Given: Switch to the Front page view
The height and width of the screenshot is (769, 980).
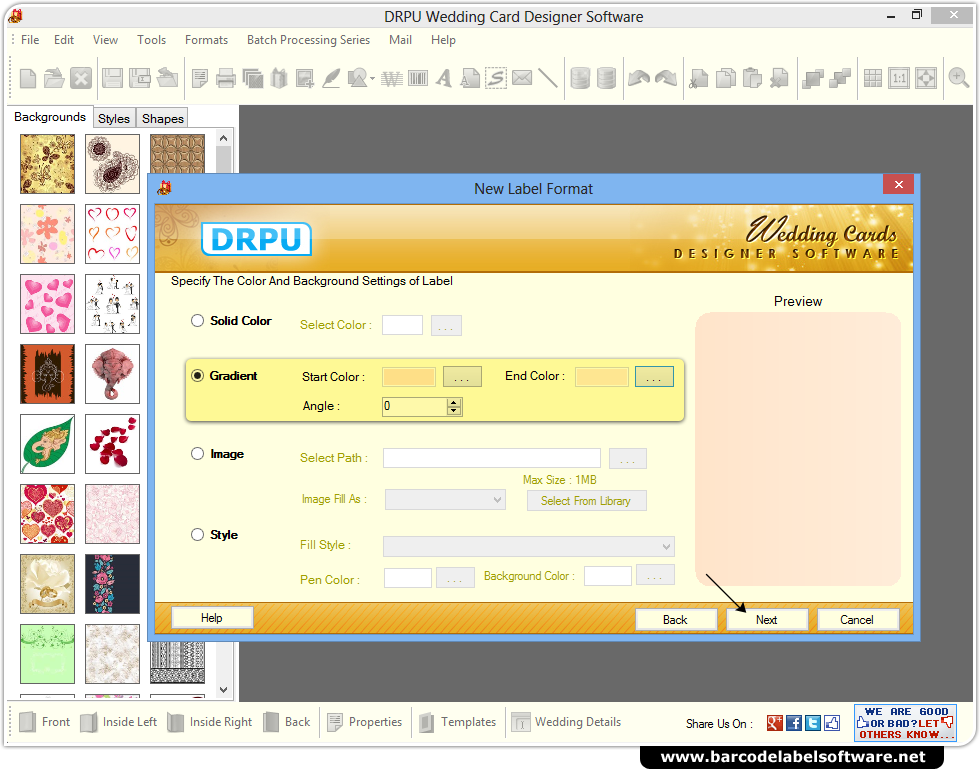Looking at the screenshot, I should pyautogui.click(x=44, y=722).
